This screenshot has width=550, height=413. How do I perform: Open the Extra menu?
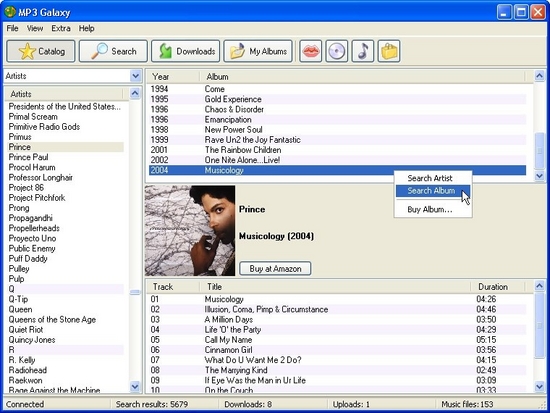(x=61, y=28)
